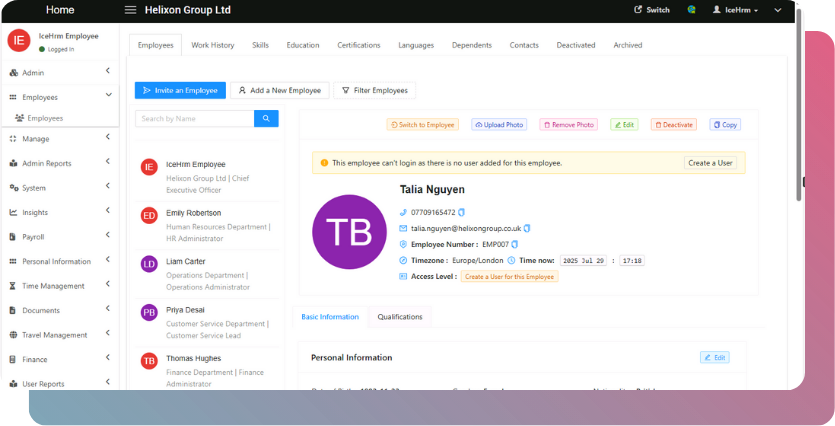The height and width of the screenshot is (426, 835).
Task: Click Edit in Personal Information section
Action: 715,357
